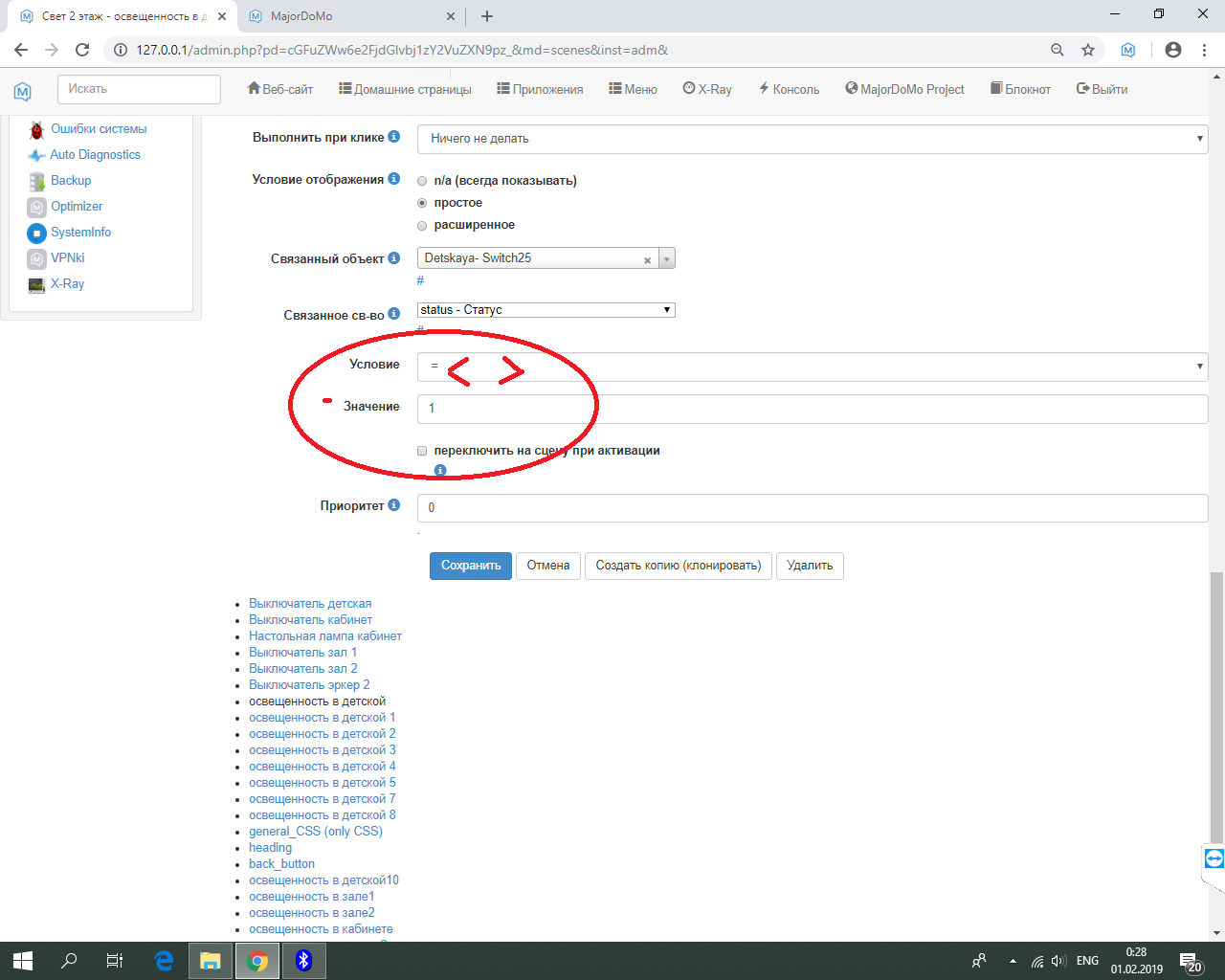Viewport: 1225px width, 980px height.
Task: Open Windows notification center
Action: pos(1191,961)
